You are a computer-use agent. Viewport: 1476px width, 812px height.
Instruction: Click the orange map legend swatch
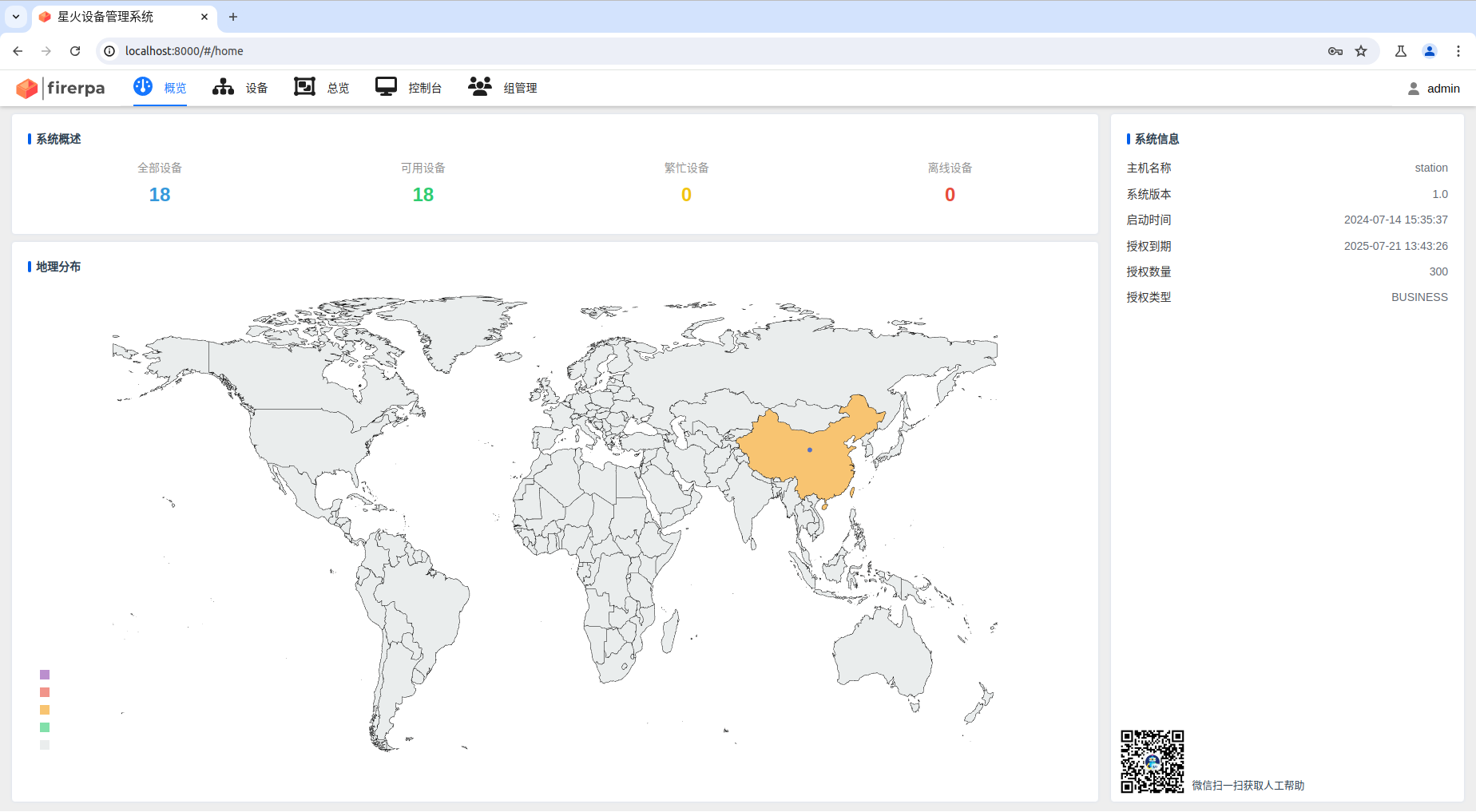point(45,710)
